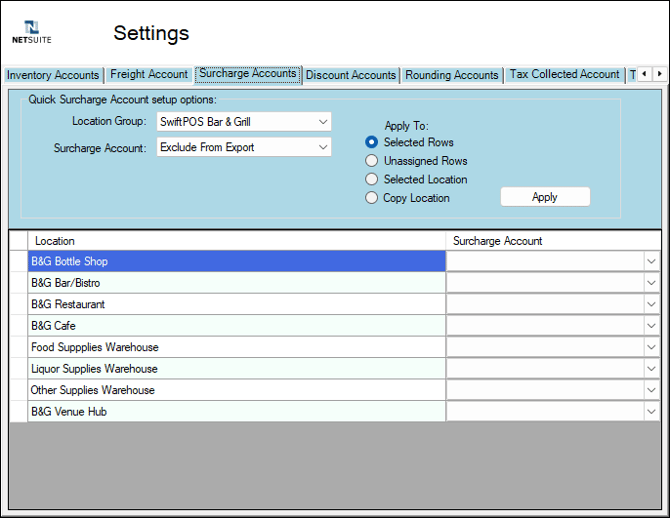
Task: Select the B&G Bar/Bistro row
Action: tap(237, 283)
